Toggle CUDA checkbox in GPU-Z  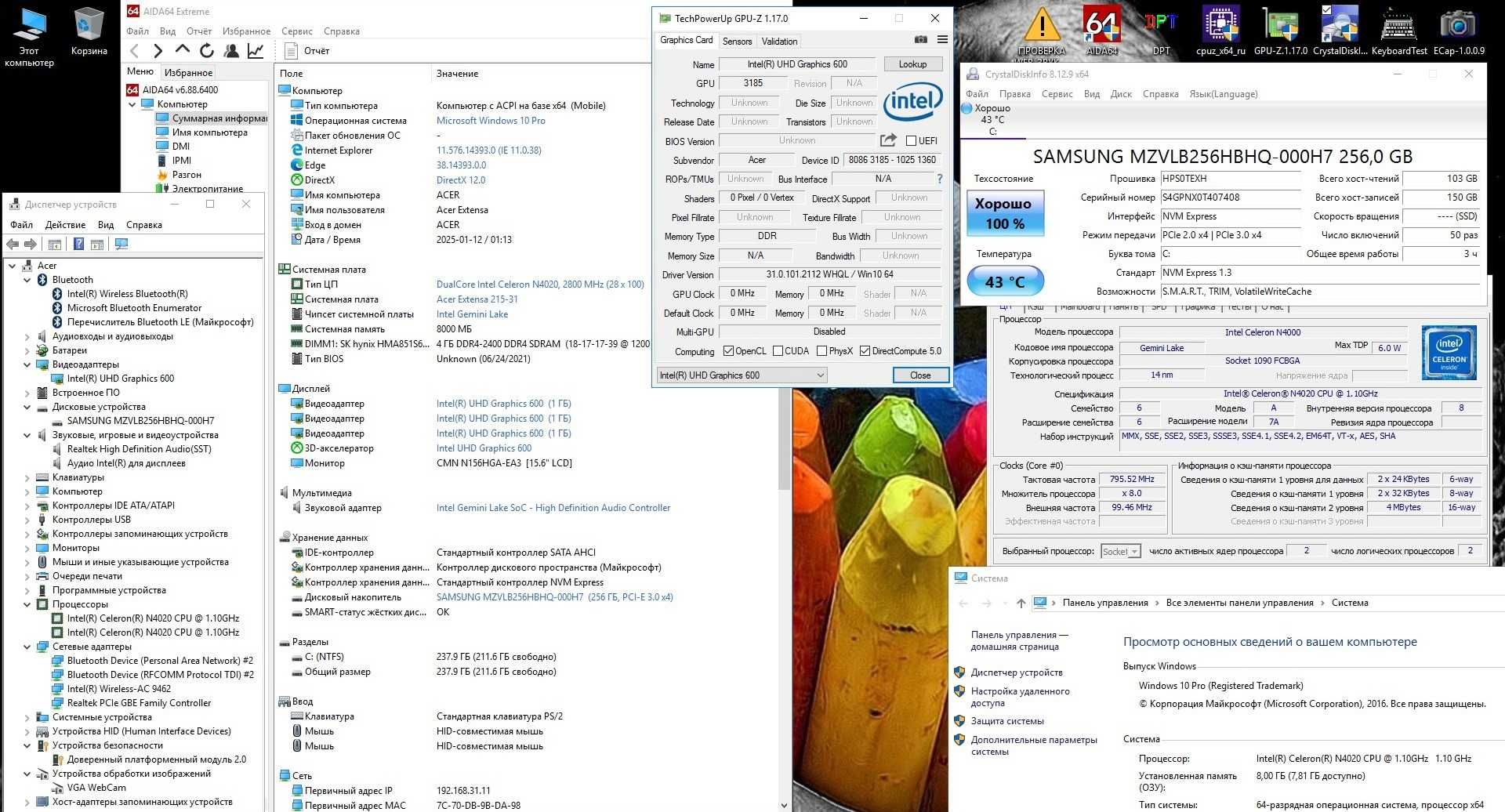point(778,351)
